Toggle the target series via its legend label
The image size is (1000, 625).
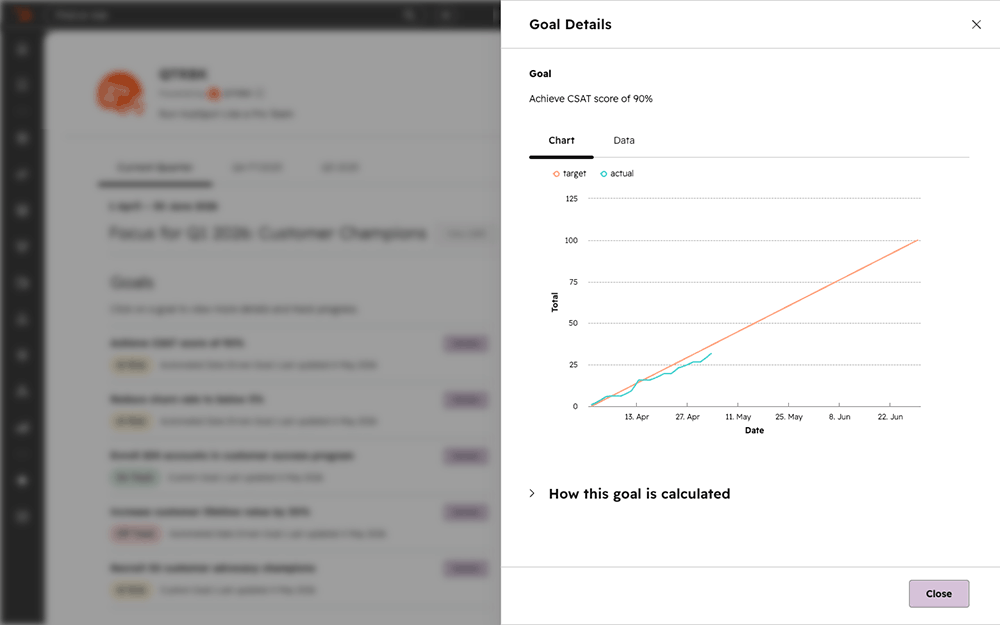pyautogui.click(x=574, y=173)
